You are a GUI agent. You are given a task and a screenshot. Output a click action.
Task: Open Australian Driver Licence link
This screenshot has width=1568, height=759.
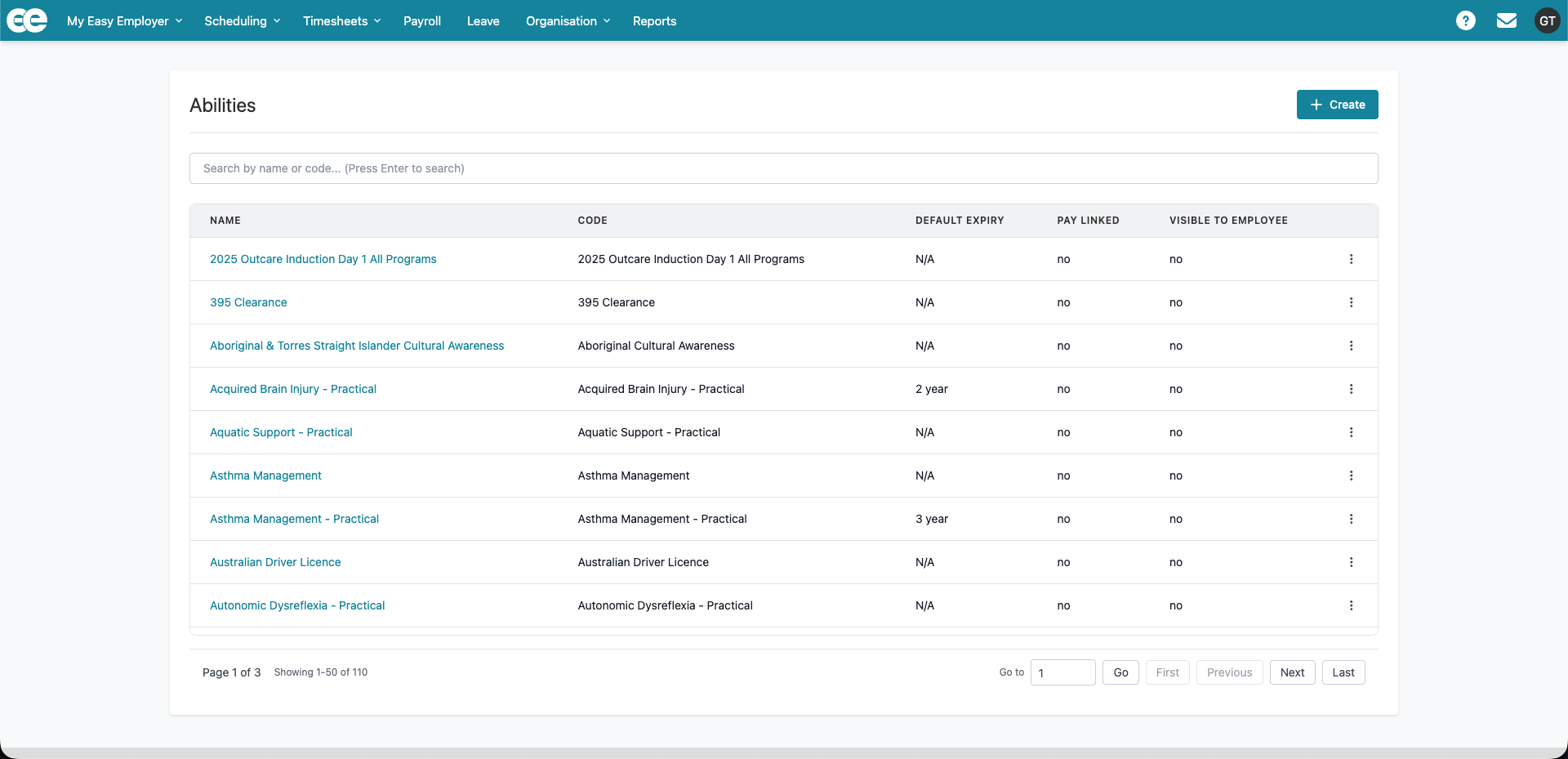(275, 562)
